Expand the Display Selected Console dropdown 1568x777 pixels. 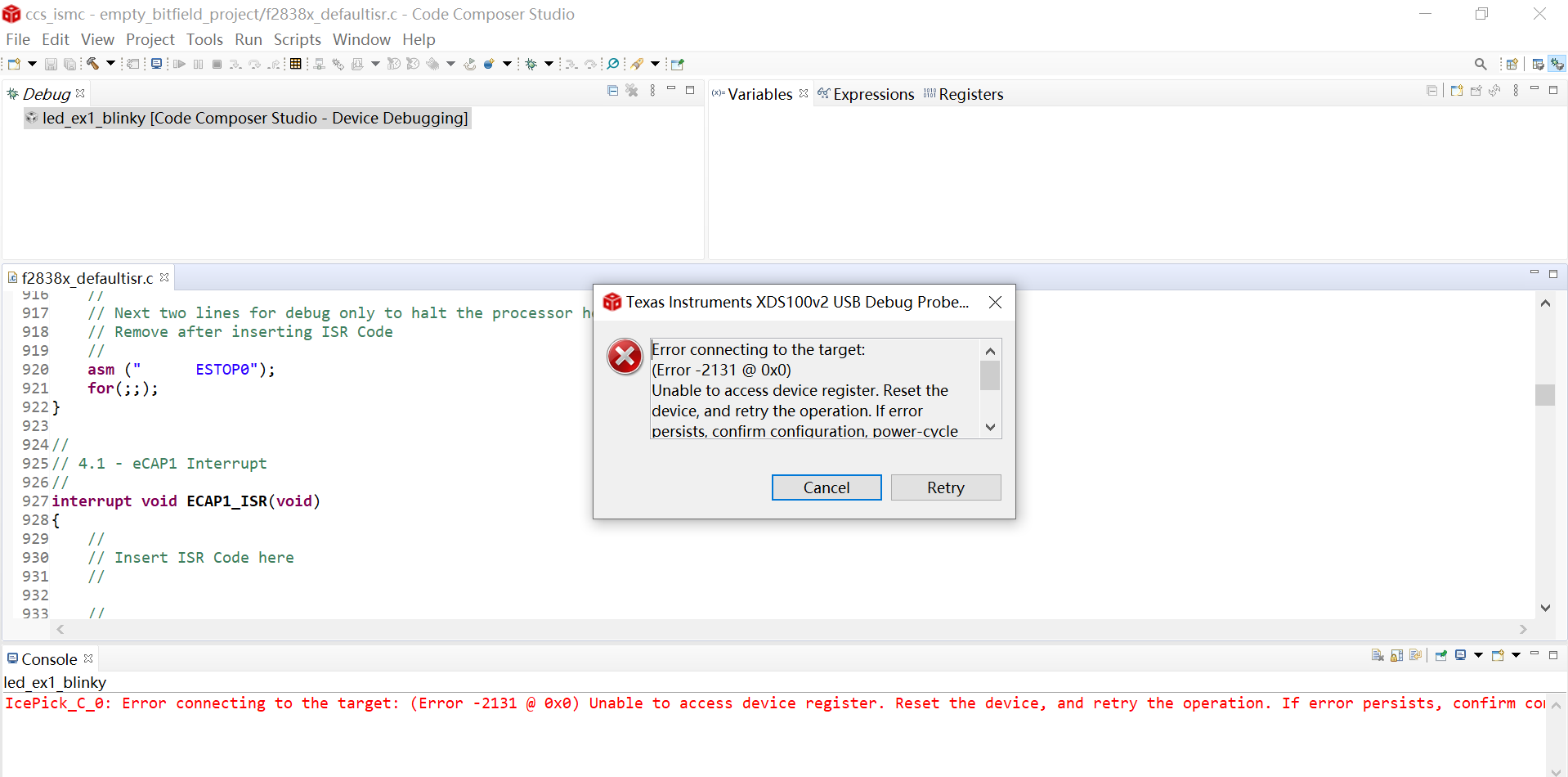click(x=1478, y=655)
